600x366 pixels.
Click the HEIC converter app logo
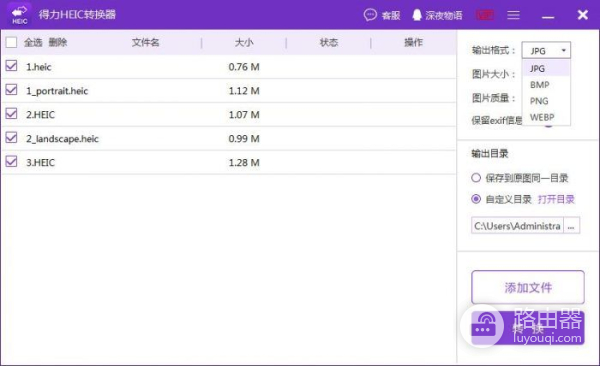tap(19, 15)
